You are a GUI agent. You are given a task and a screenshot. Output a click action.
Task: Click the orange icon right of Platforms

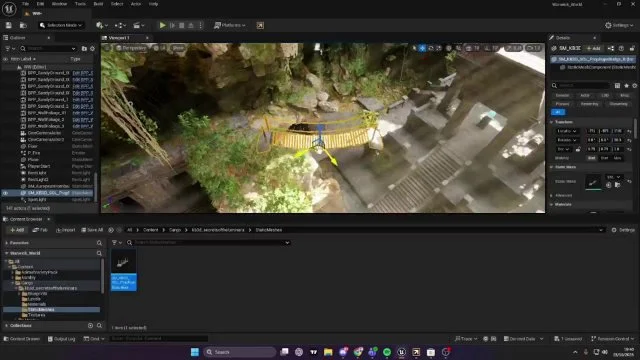(x=260, y=25)
